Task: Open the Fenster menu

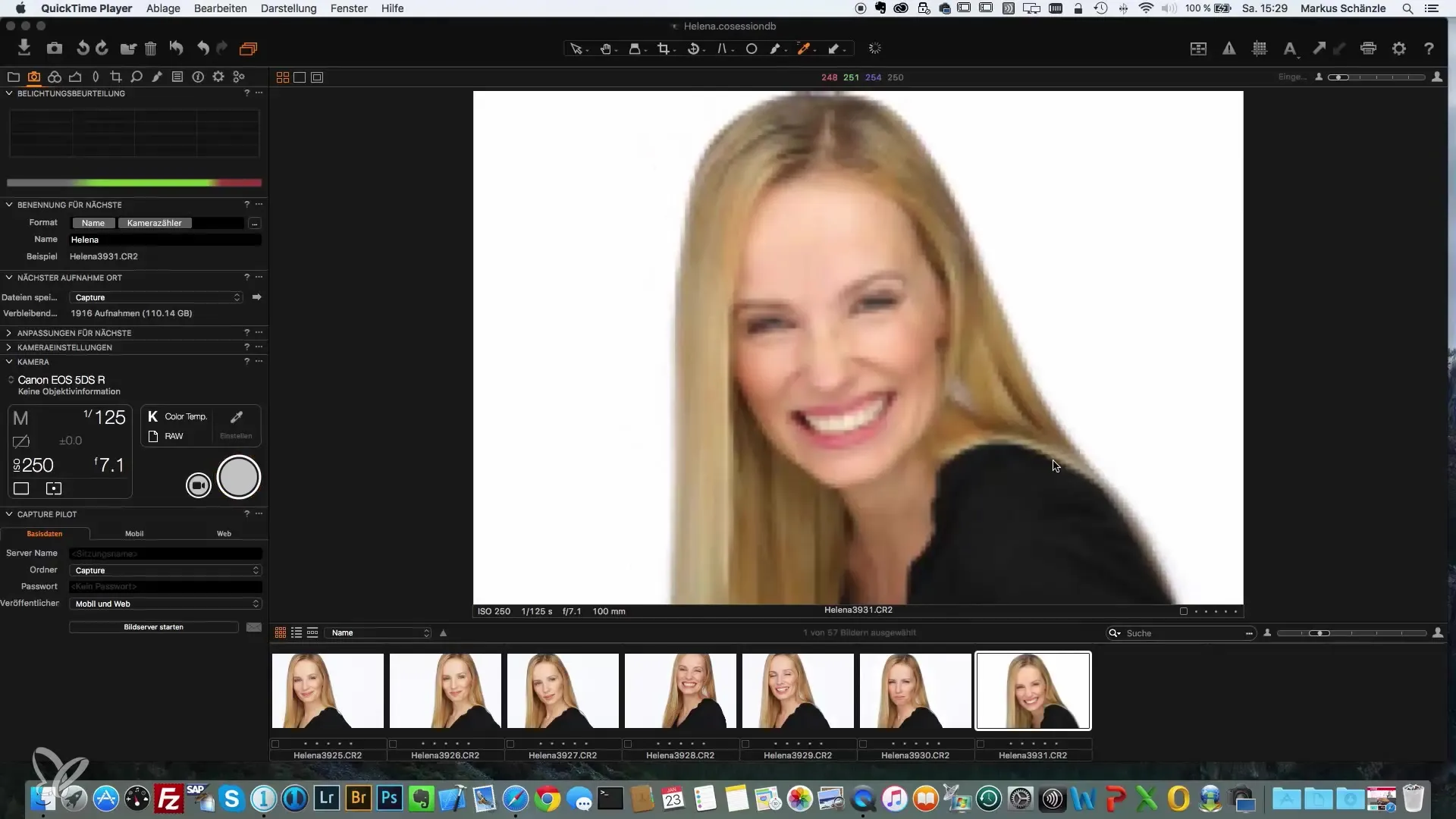Action: tap(349, 8)
